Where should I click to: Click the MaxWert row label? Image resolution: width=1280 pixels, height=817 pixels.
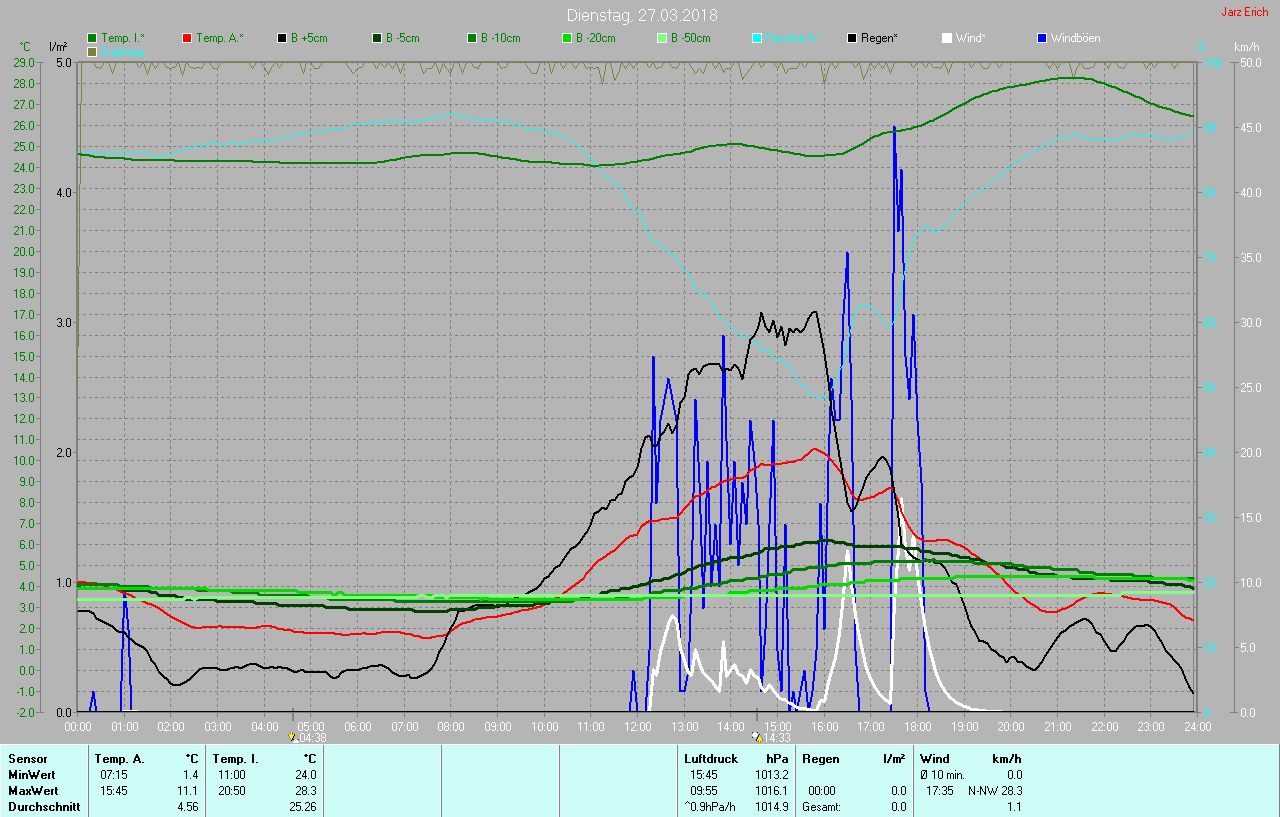31,791
